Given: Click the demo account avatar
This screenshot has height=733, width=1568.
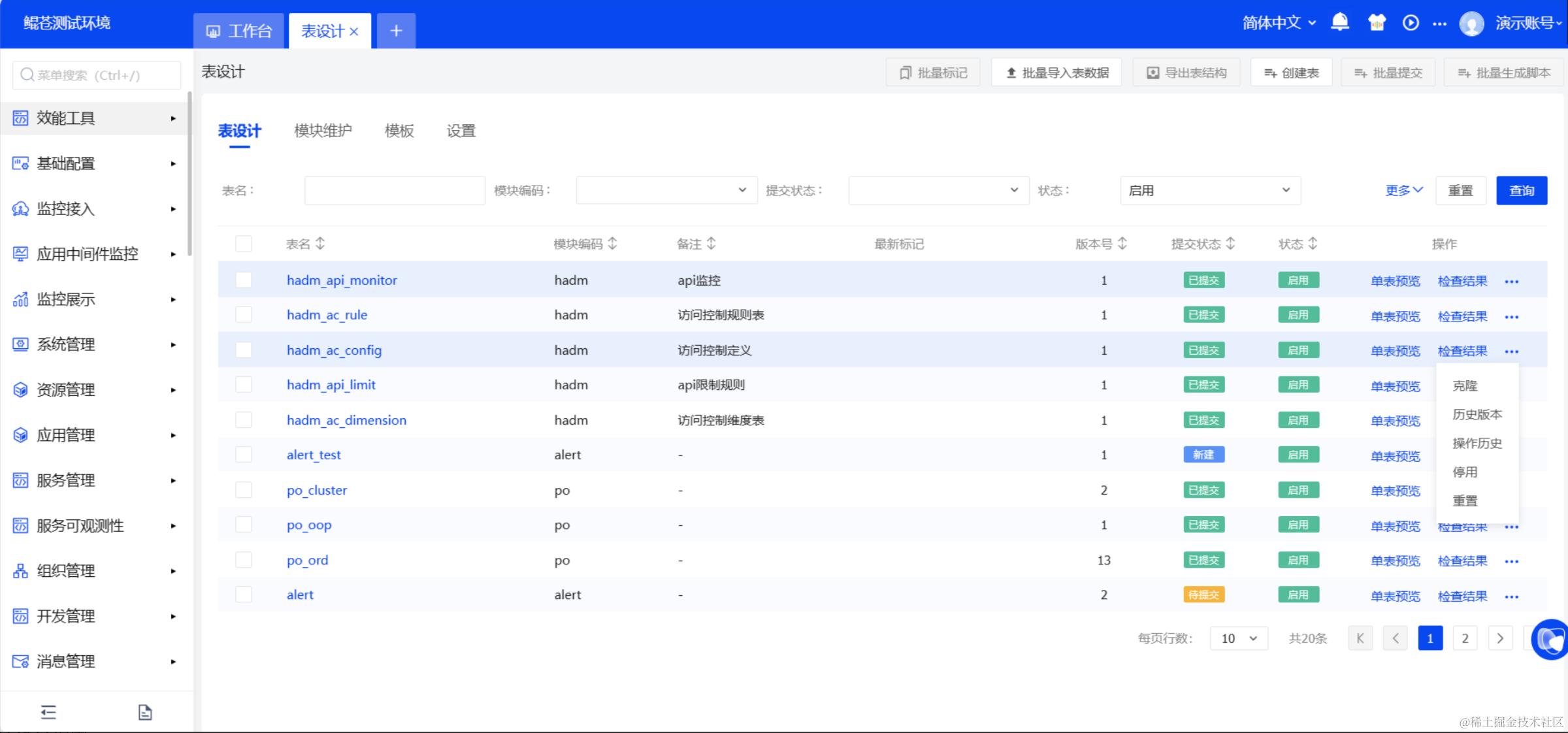Looking at the screenshot, I should click(x=1471, y=24).
